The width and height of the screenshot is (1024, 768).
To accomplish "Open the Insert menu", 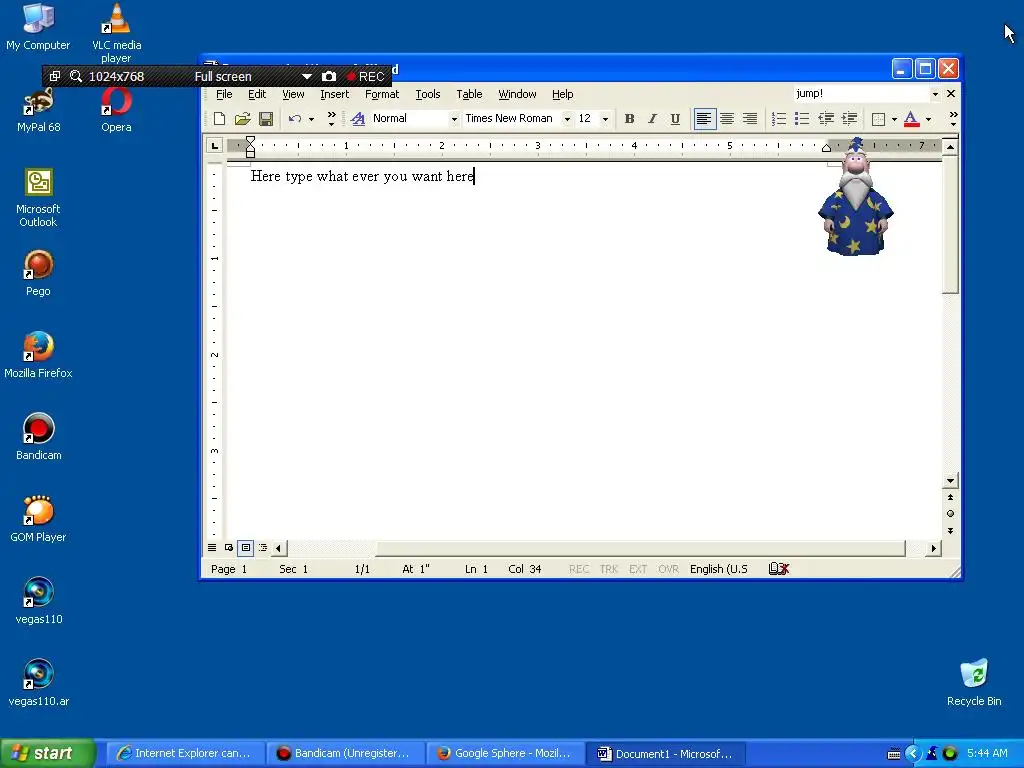I will point(334,94).
